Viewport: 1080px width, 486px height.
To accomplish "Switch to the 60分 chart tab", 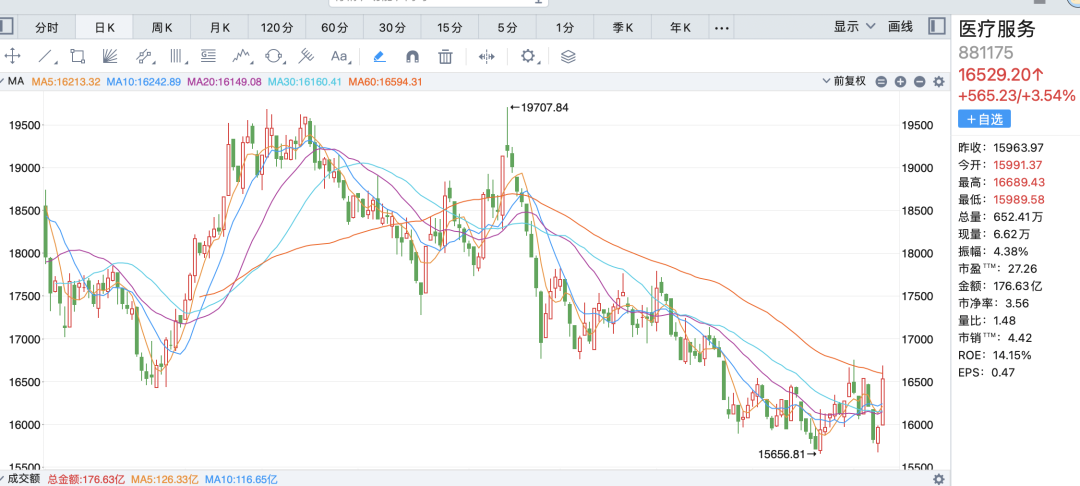I will point(334,27).
